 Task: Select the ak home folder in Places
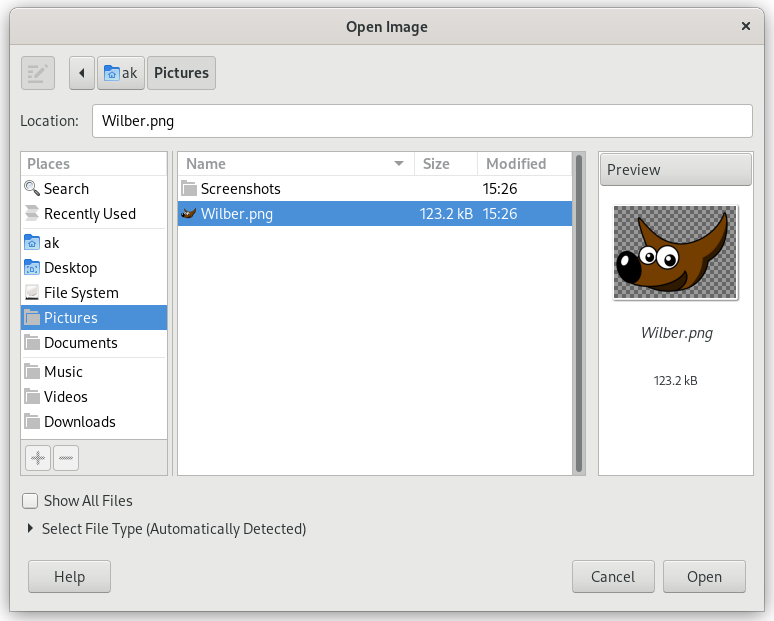94,243
